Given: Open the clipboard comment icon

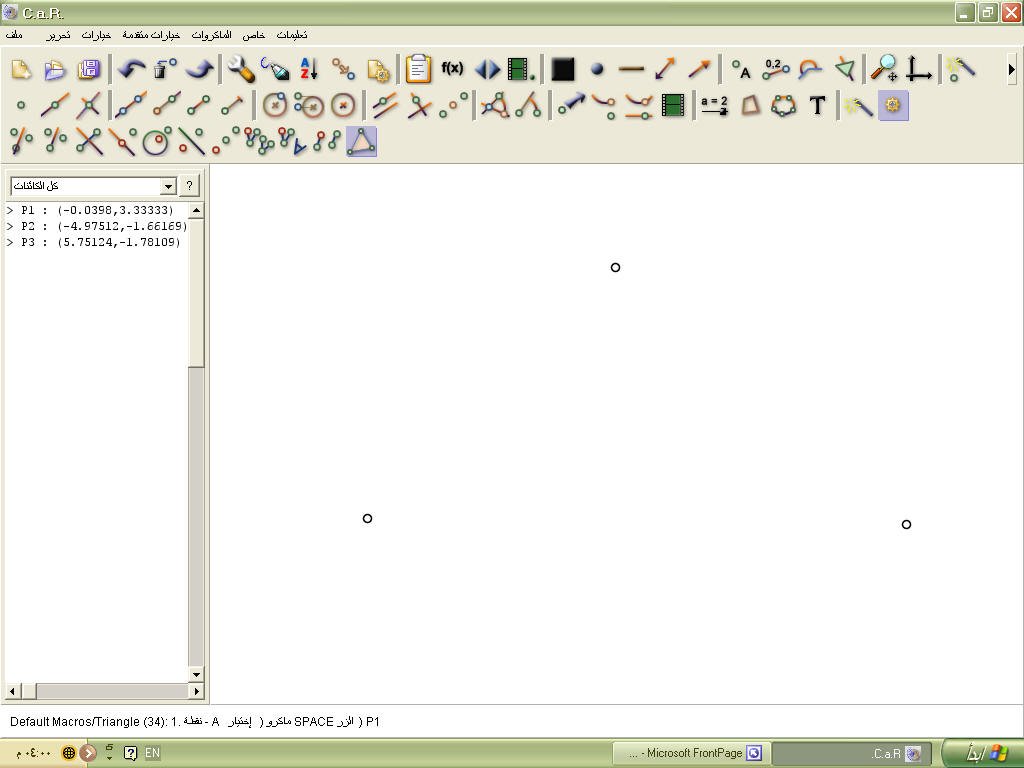Looking at the screenshot, I should [418, 69].
